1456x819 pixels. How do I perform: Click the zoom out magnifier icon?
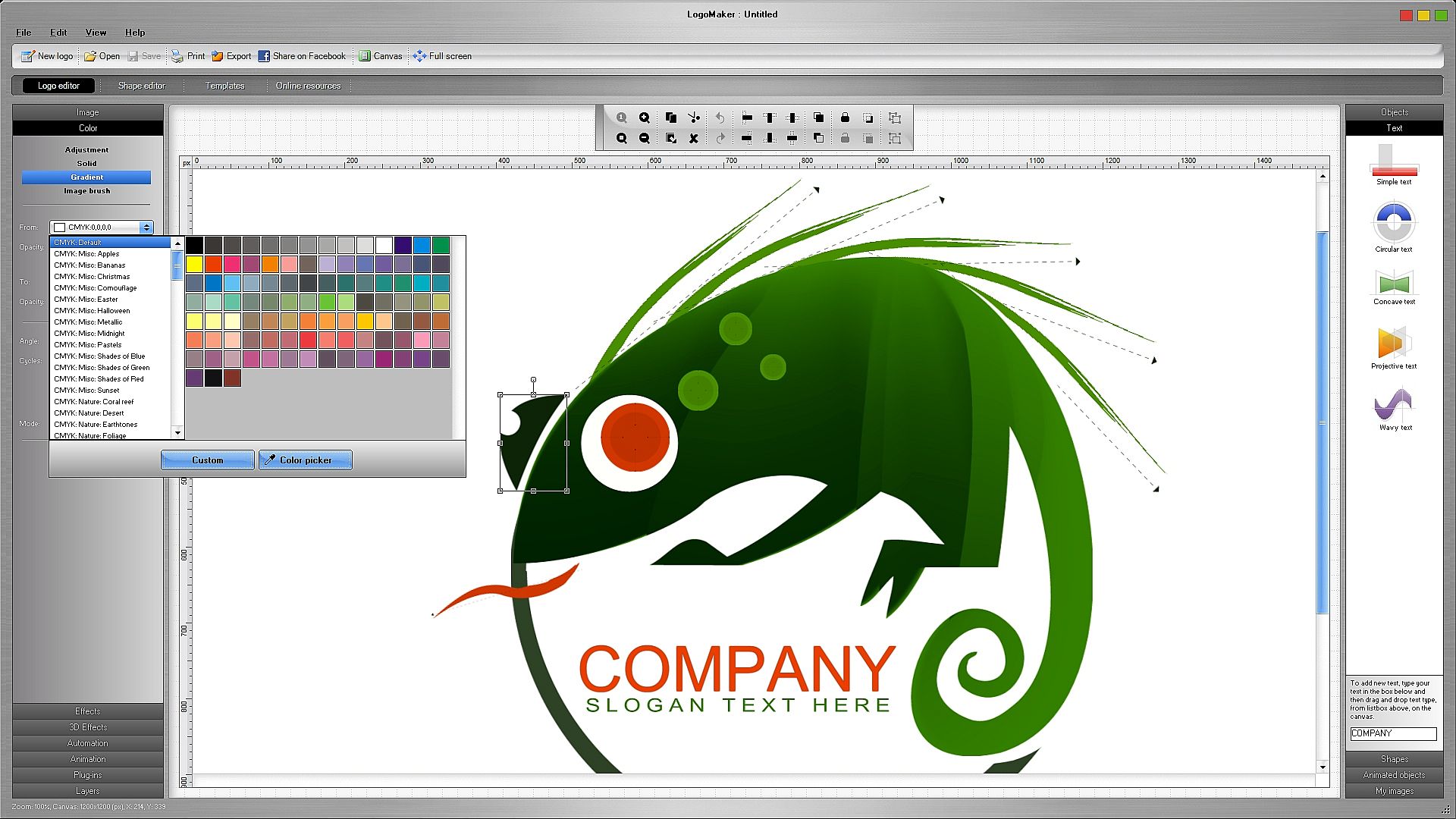click(x=644, y=138)
